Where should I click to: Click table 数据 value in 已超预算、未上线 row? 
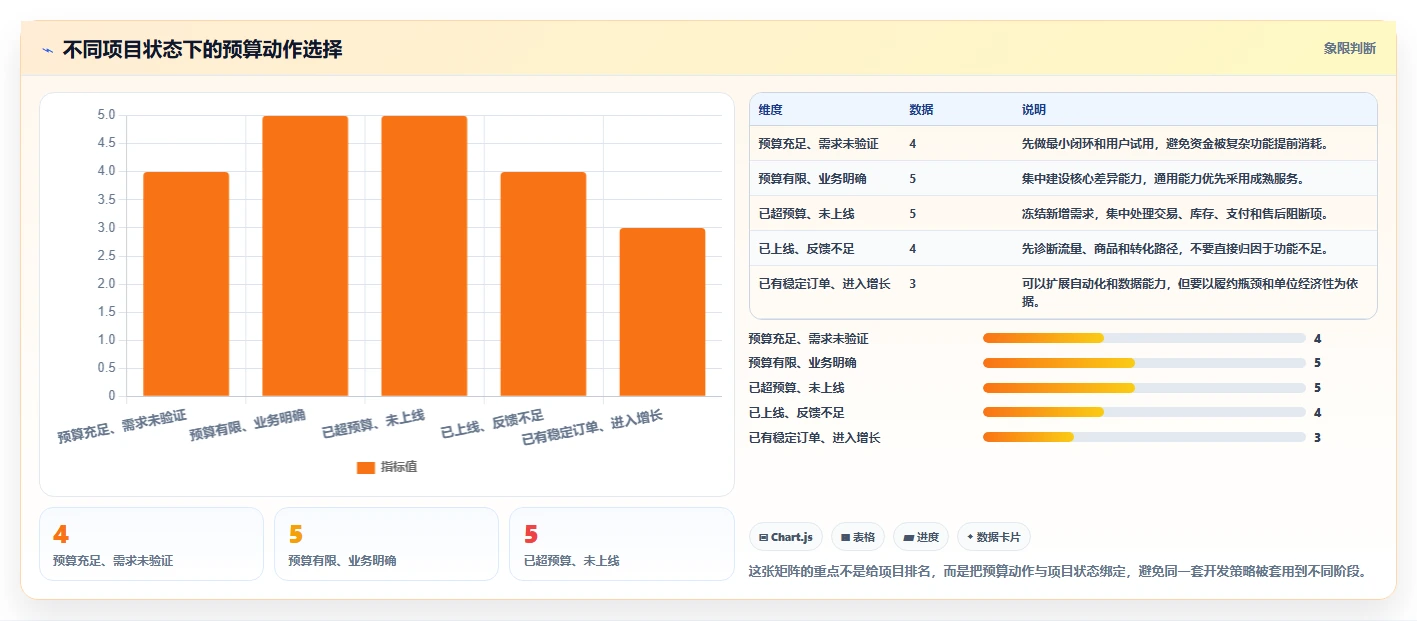[x=912, y=214]
